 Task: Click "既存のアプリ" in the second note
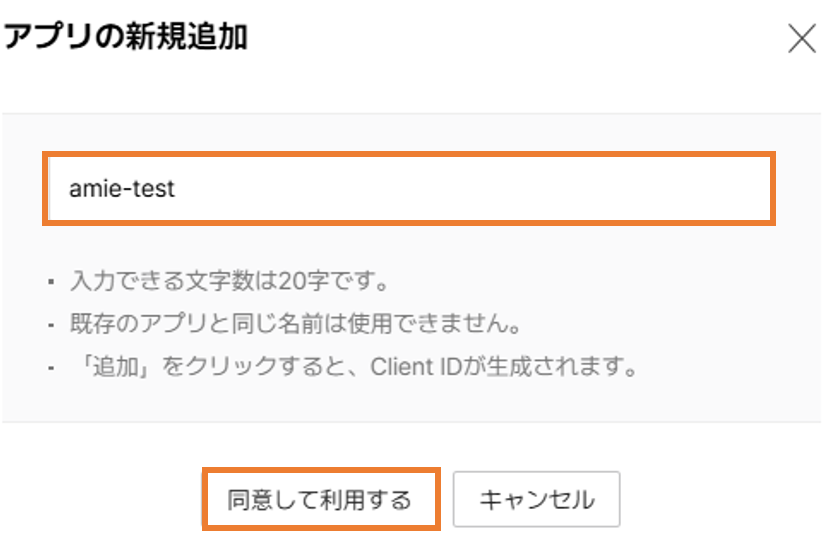click(129, 324)
